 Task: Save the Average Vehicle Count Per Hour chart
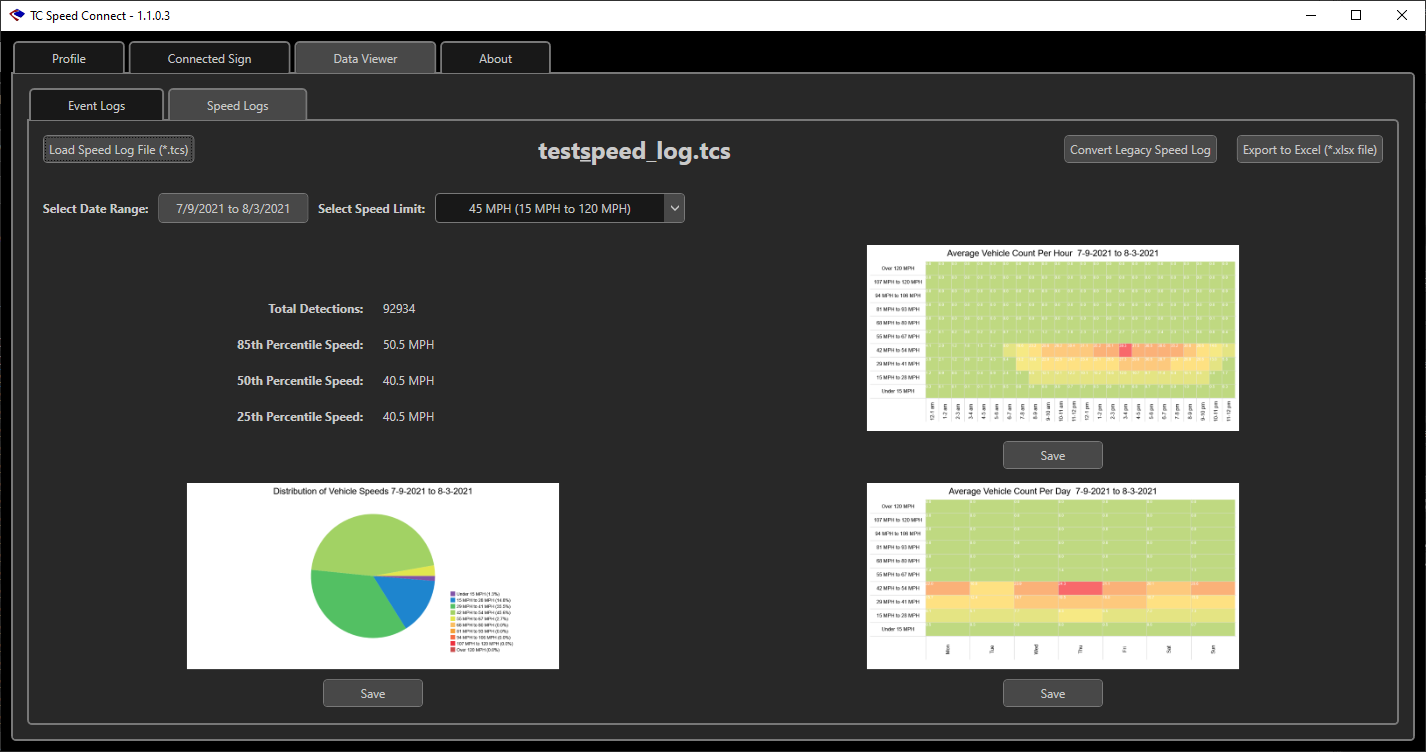point(1053,455)
